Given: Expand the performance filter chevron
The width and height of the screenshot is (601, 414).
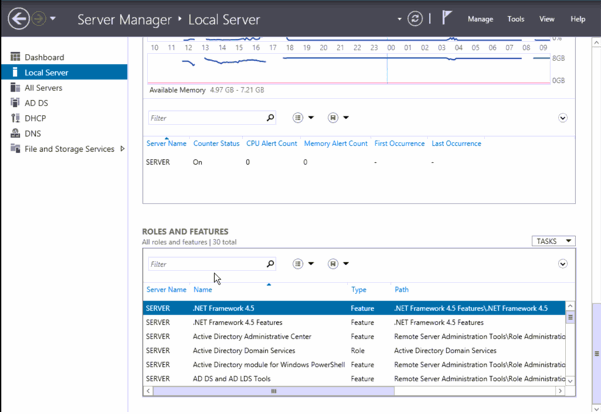Looking at the screenshot, I should [x=562, y=118].
